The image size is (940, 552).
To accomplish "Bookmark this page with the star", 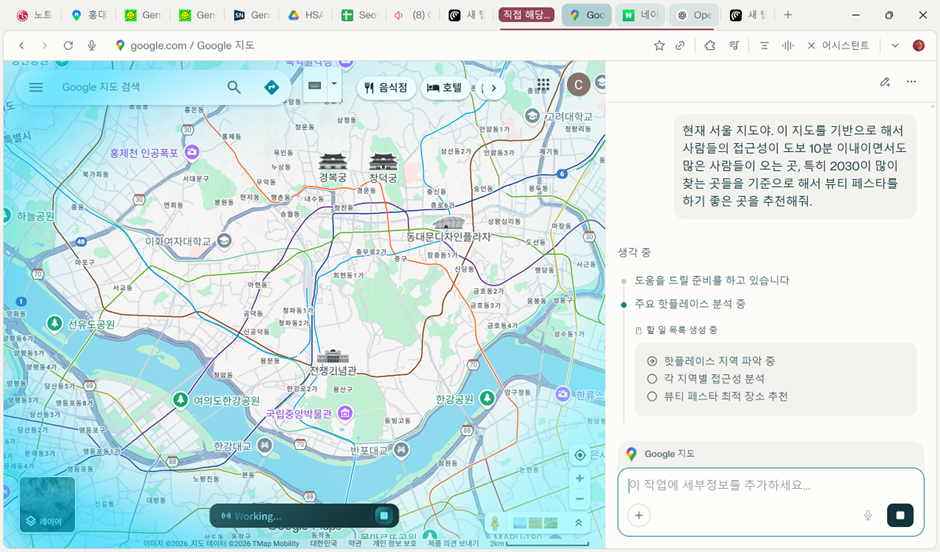I will click(x=659, y=46).
